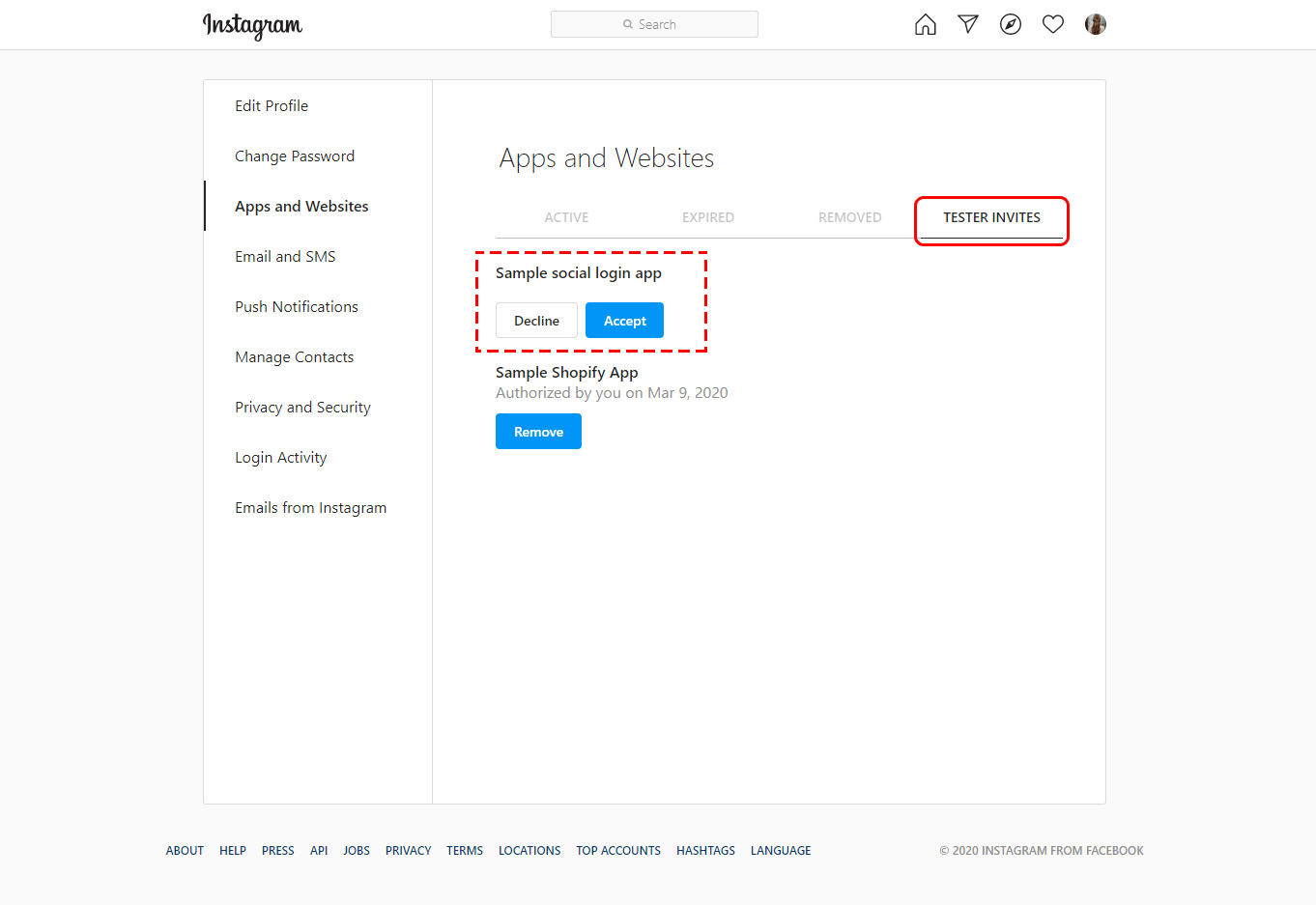Click the 2020 Instagram from Facebook copyright text
Image resolution: width=1316 pixels, height=905 pixels.
click(1042, 851)
